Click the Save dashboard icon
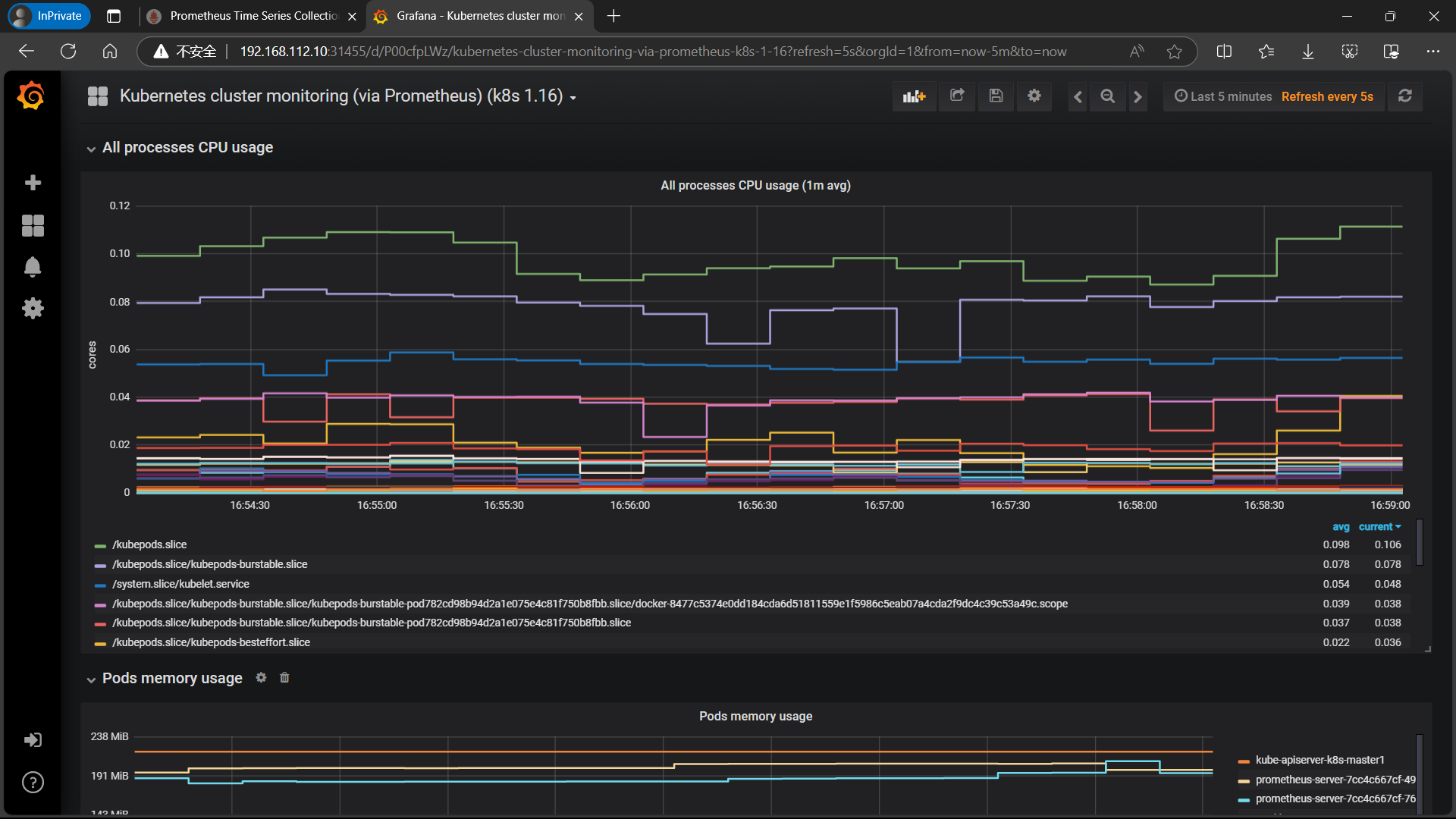Viewport: 1456px width, 819px height. pos(996,96)
